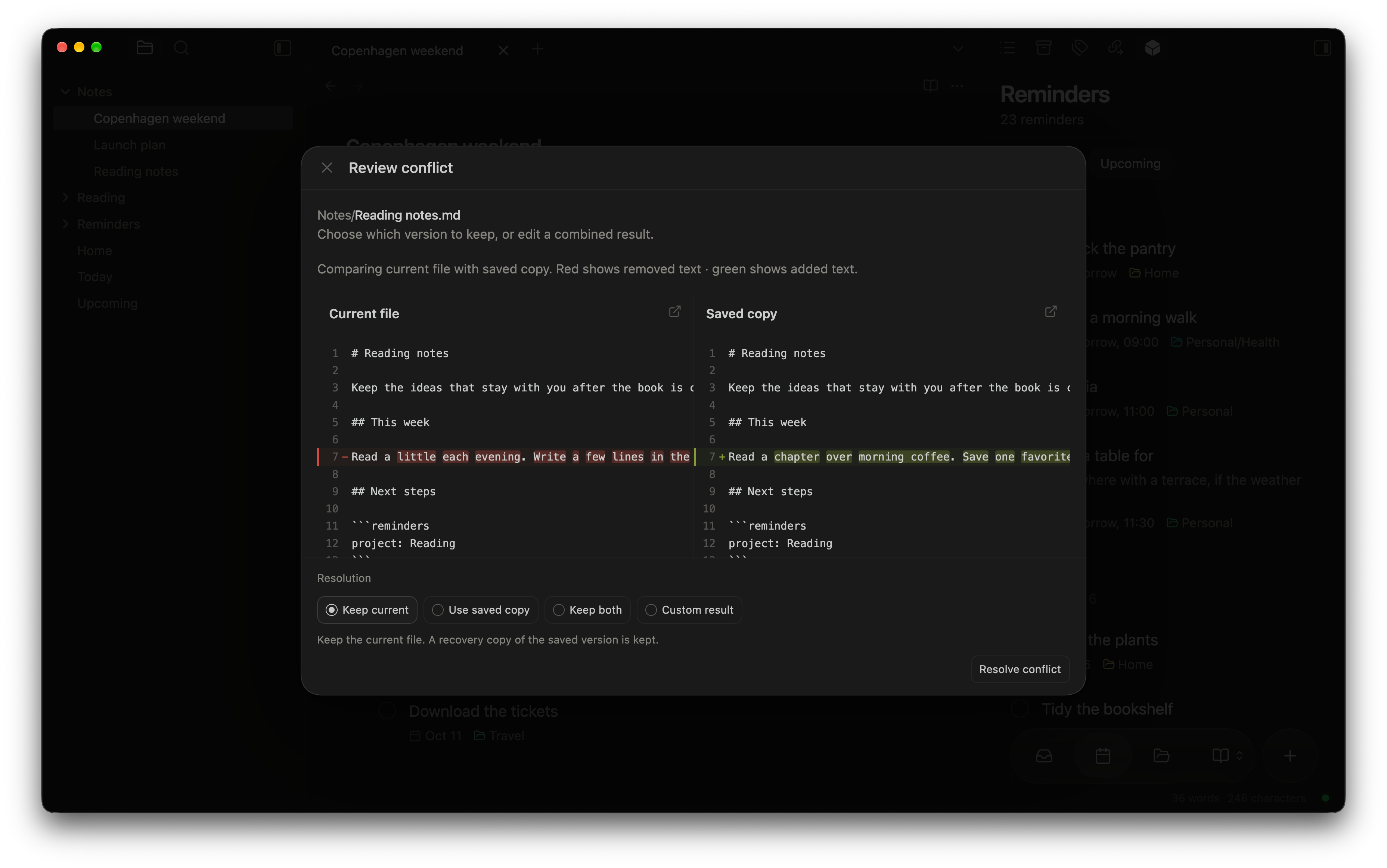Switch to the Upcoming reminders tab
Screen dimensions: 1387x868
click(x=1130, y=164)
